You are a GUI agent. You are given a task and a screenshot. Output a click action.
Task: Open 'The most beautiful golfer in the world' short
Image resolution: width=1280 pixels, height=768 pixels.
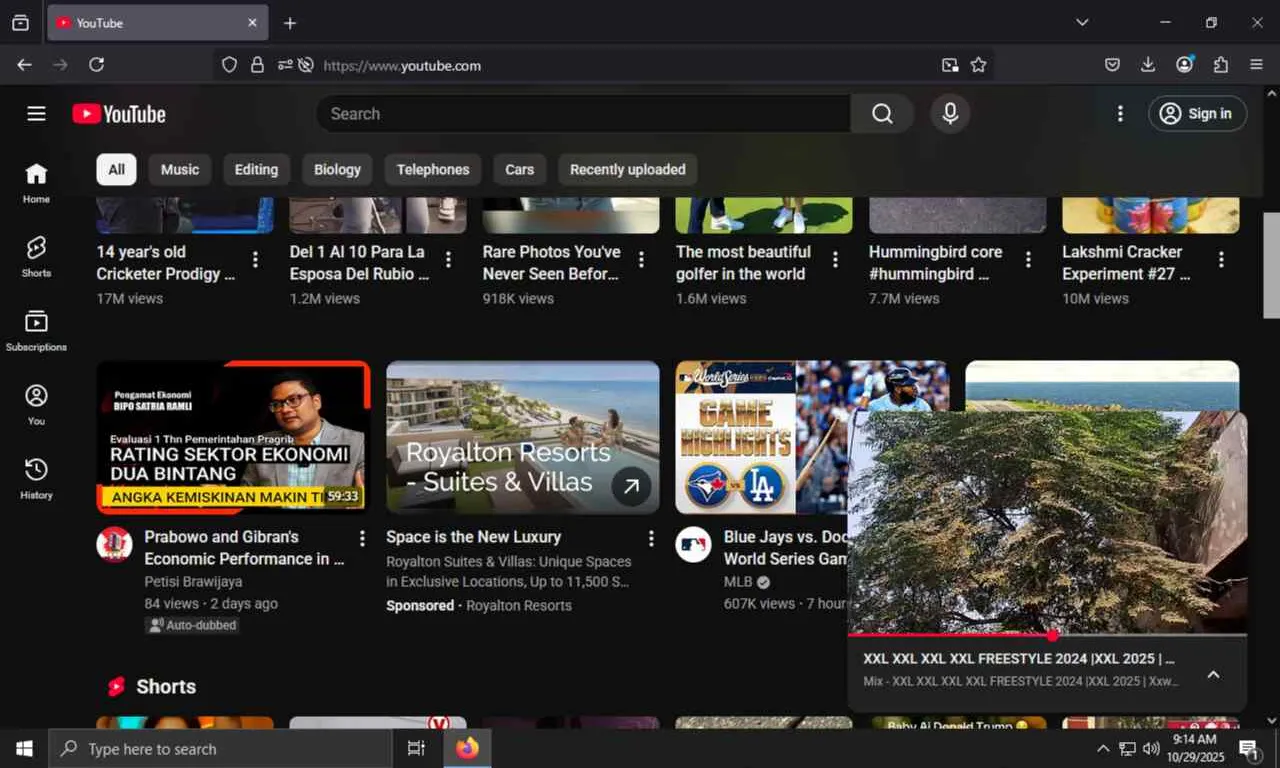coord(743,263)
